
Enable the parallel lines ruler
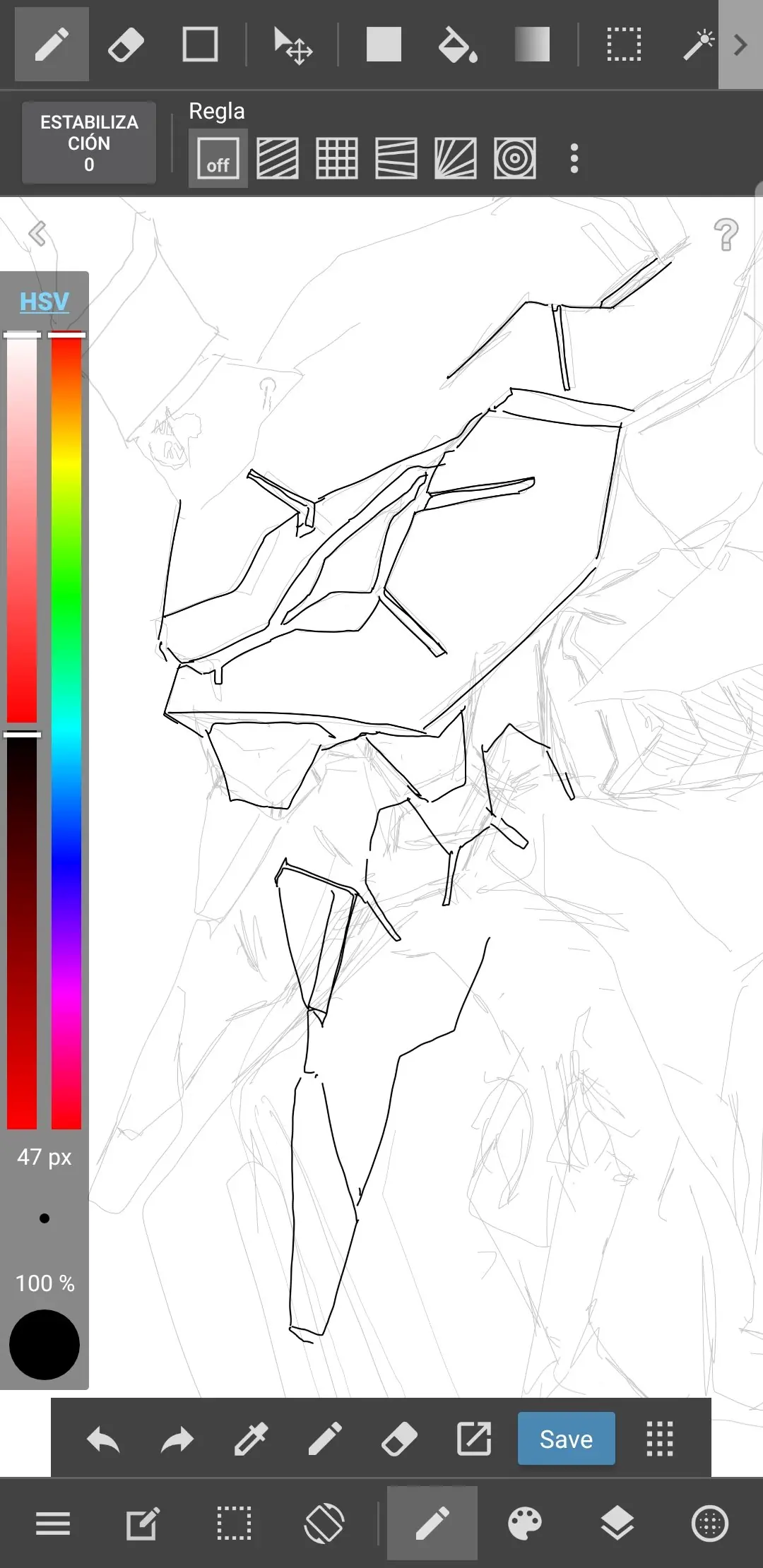point(277,158)
